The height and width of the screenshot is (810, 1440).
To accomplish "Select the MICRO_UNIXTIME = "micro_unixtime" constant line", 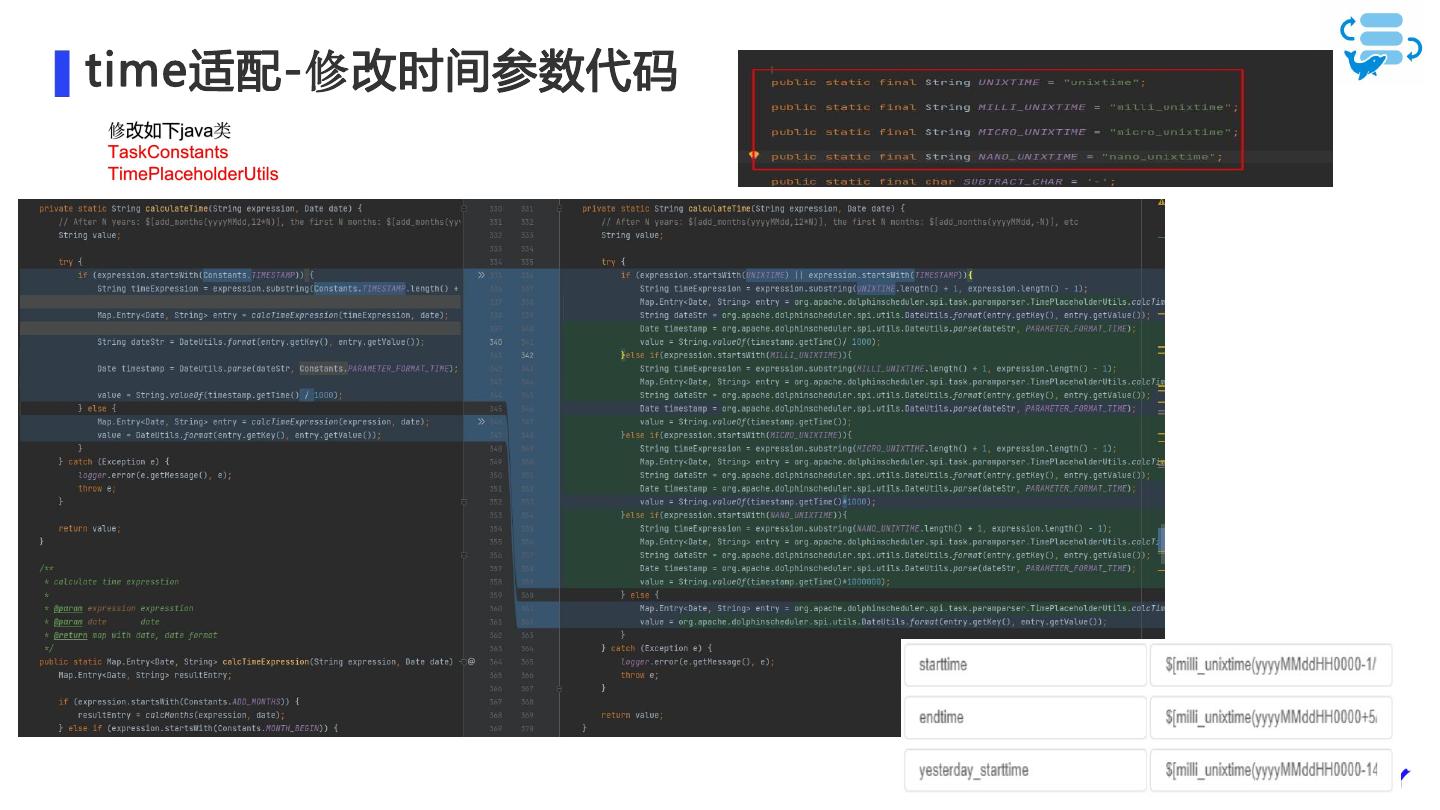I will pos(1004,132).
